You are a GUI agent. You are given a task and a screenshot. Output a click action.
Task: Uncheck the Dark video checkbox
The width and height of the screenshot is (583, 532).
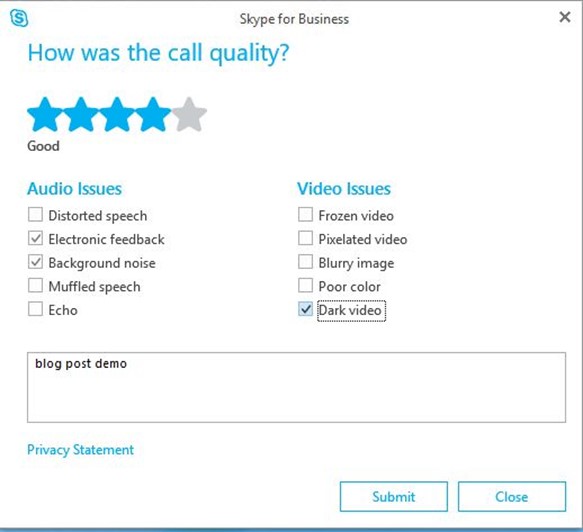305,309
